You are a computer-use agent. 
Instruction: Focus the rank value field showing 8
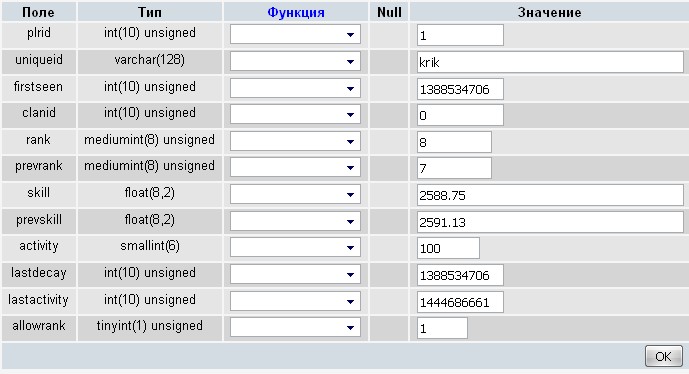point(454,142)
